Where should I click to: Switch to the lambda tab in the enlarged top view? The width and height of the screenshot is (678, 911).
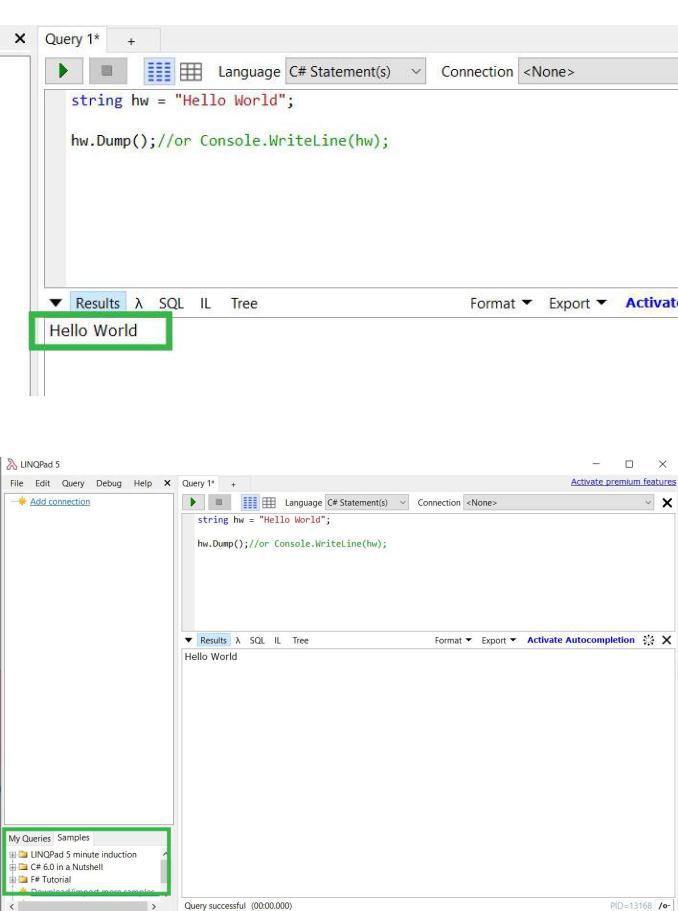pyautogui.click(x=138, y=303)
